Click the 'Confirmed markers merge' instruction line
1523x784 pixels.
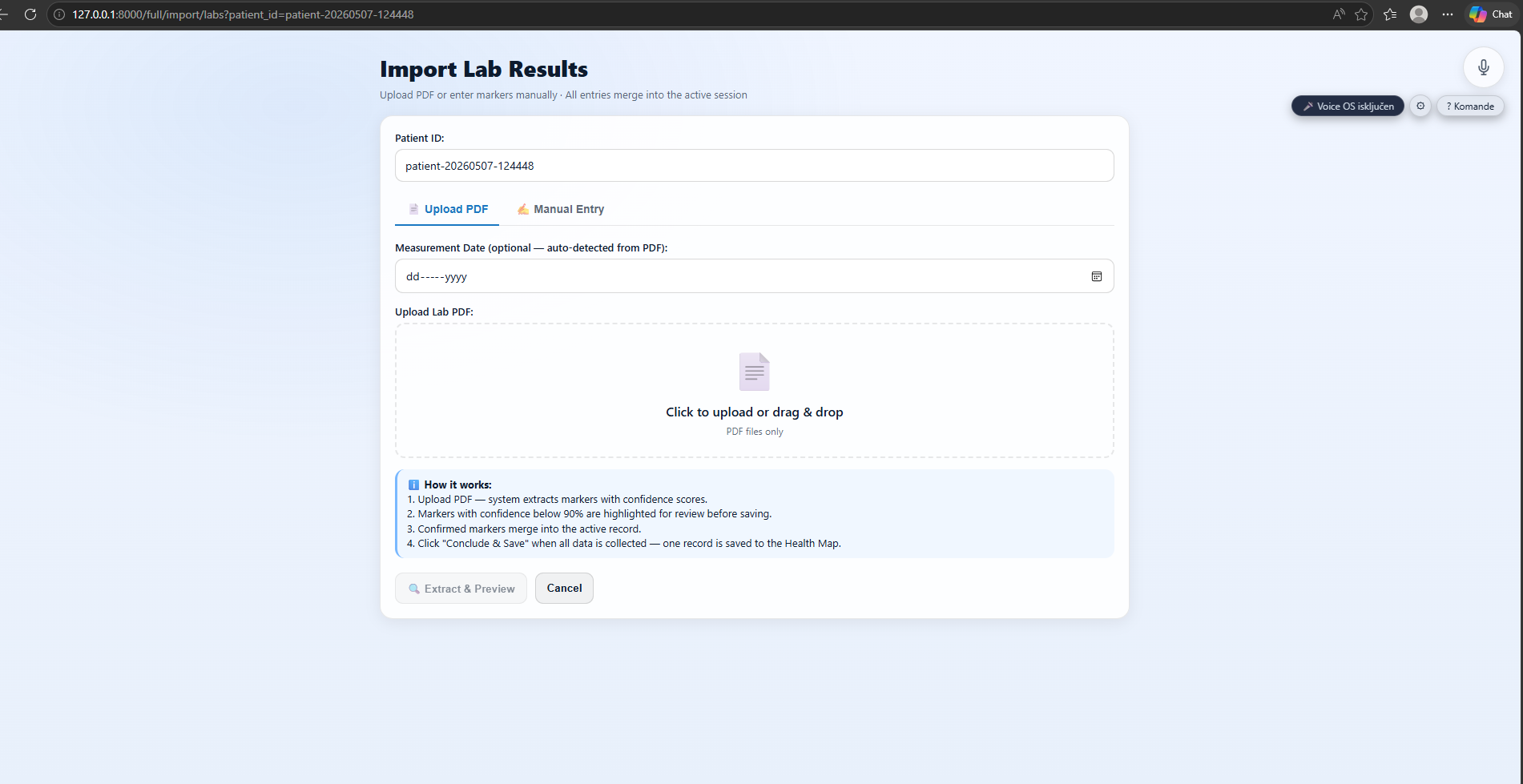pos(524,529)
